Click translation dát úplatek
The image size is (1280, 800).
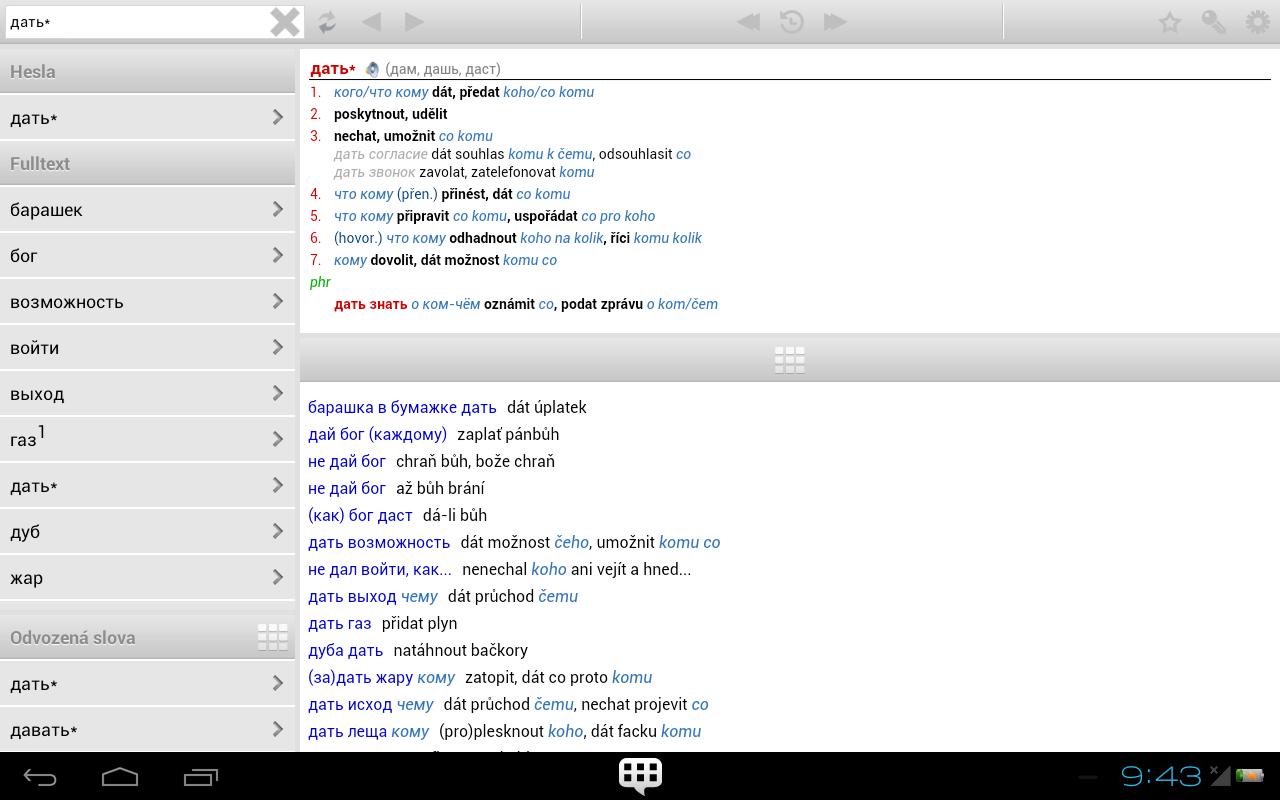click(x=546, y=407)
